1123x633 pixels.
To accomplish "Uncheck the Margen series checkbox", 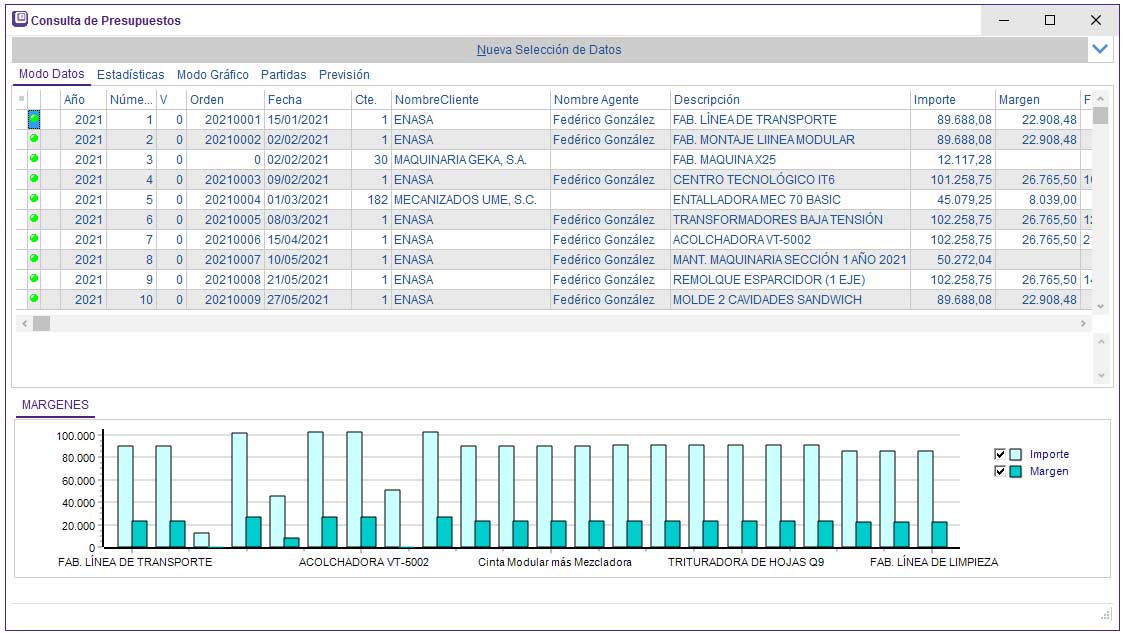I will pyautogui.click(x=999, y=471).
